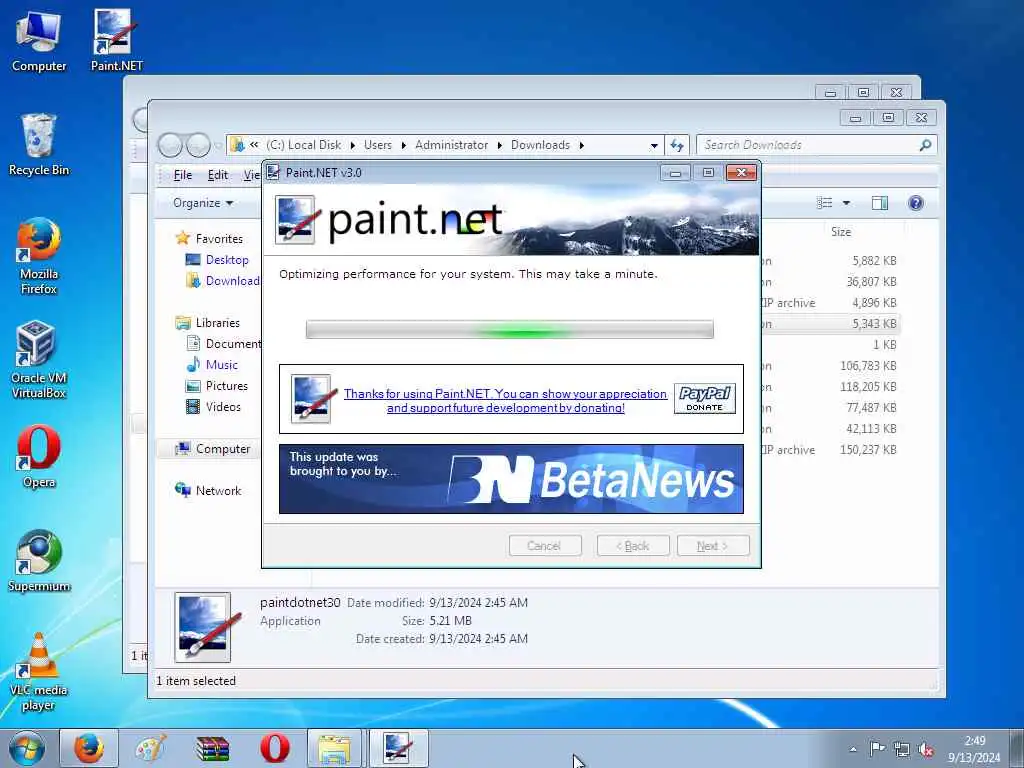The height and width of the screenshot is (768, 1024).
Task: Click the Cancel button in installer
Action: 545,546
